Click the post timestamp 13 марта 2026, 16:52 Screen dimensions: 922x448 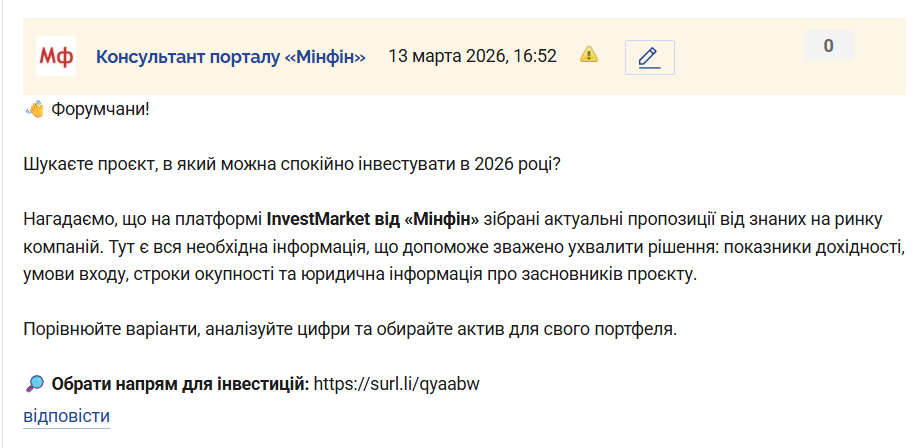tap(472, 56)
